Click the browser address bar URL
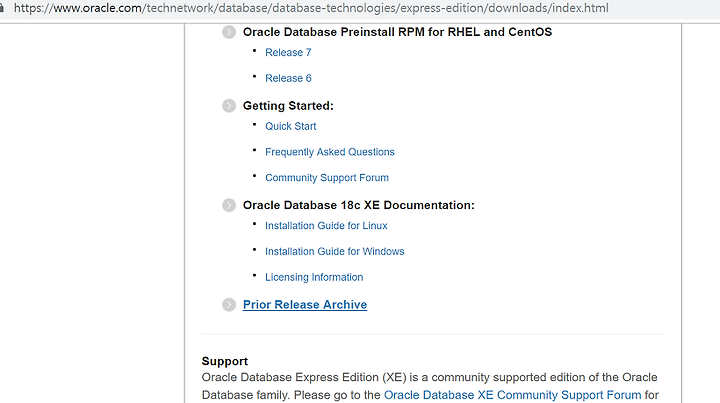 pos(311,8)
